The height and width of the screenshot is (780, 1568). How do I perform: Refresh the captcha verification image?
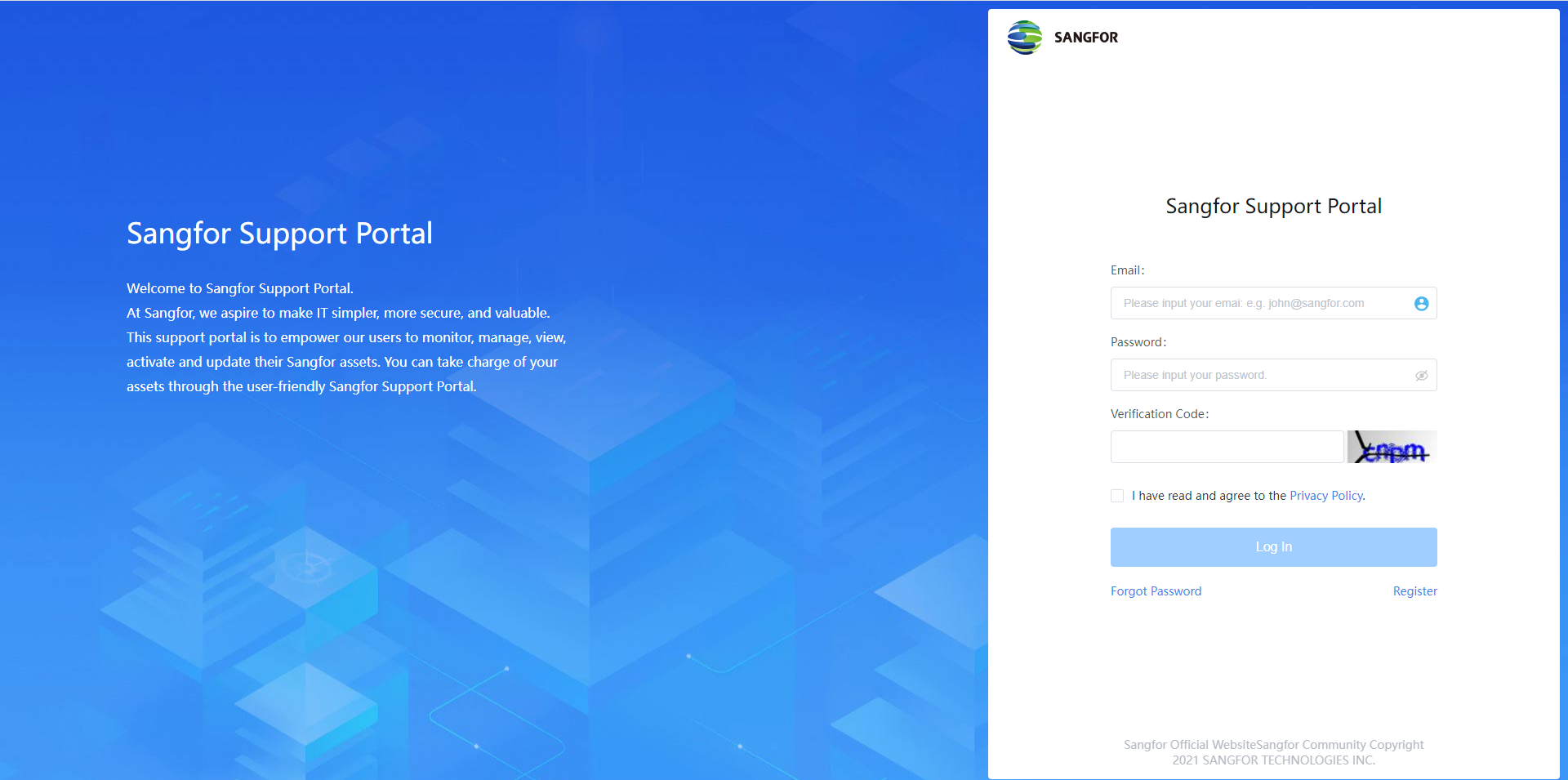tap(1392, 447)
